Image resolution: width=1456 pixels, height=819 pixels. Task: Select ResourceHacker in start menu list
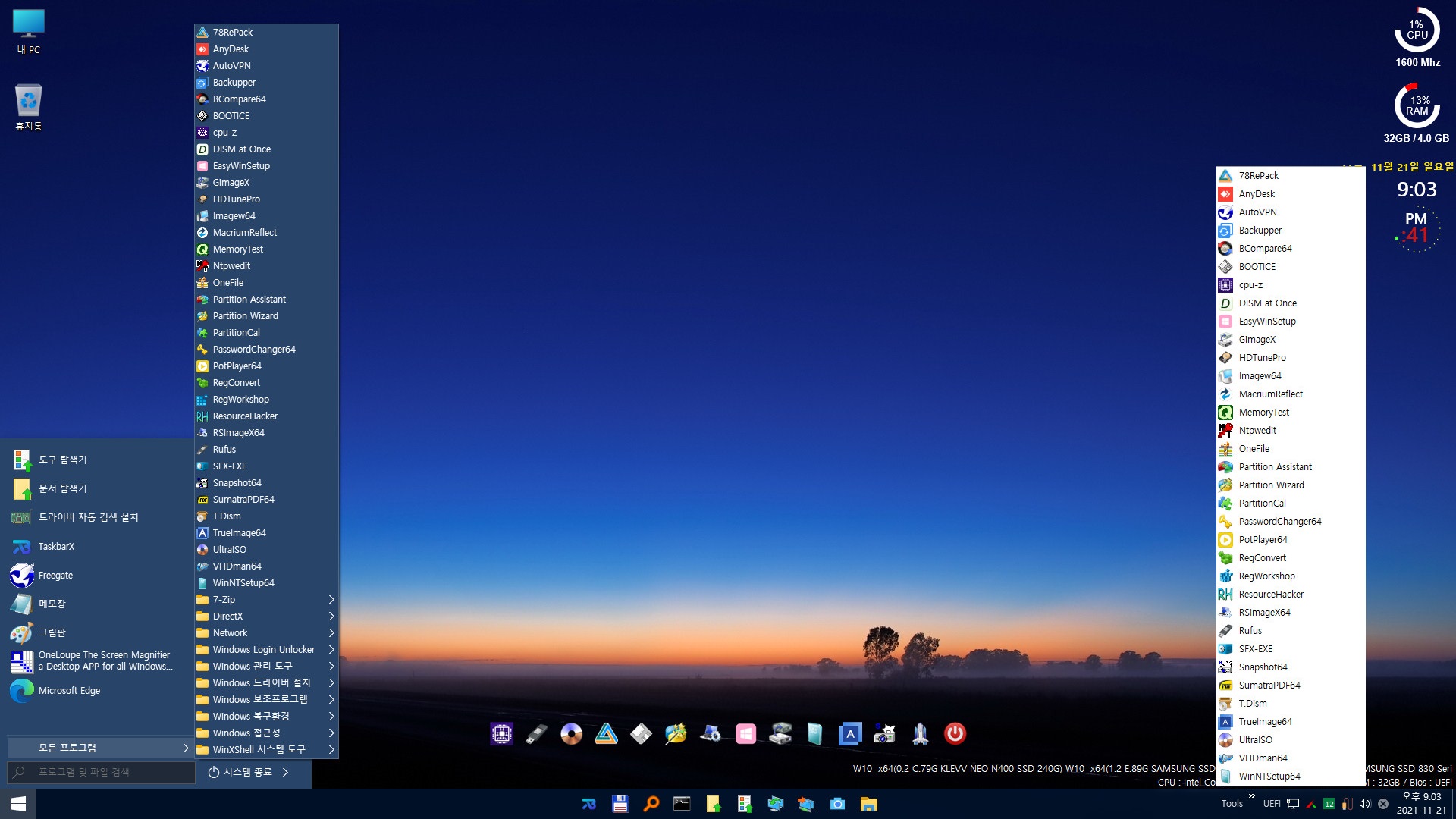265,416
